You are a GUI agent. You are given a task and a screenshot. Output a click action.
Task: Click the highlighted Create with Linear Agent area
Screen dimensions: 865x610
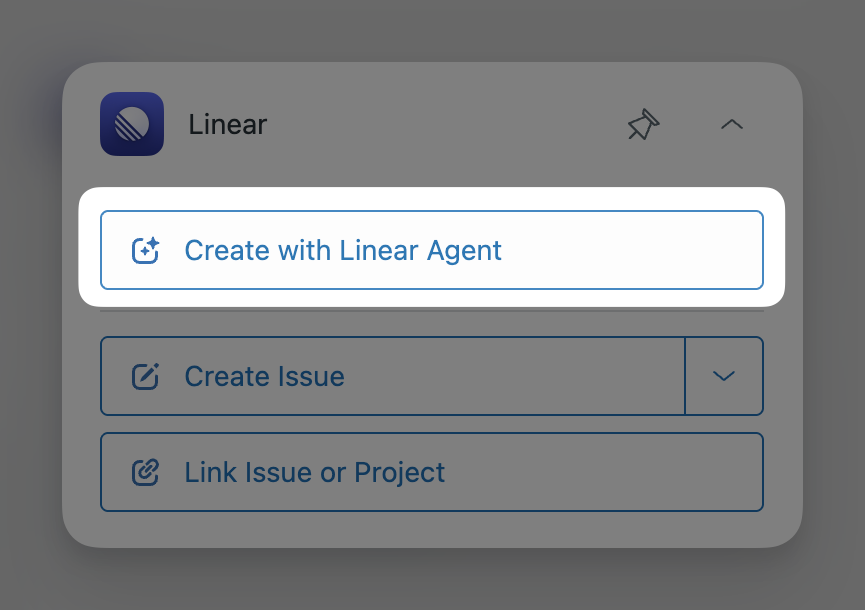[432, 251]
